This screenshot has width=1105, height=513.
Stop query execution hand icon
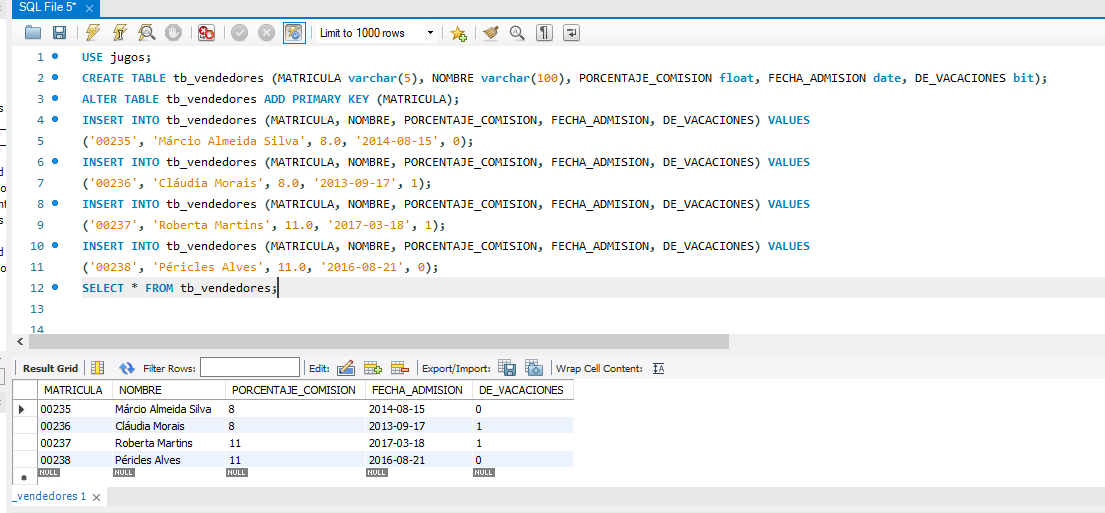(x=173, y=32)
